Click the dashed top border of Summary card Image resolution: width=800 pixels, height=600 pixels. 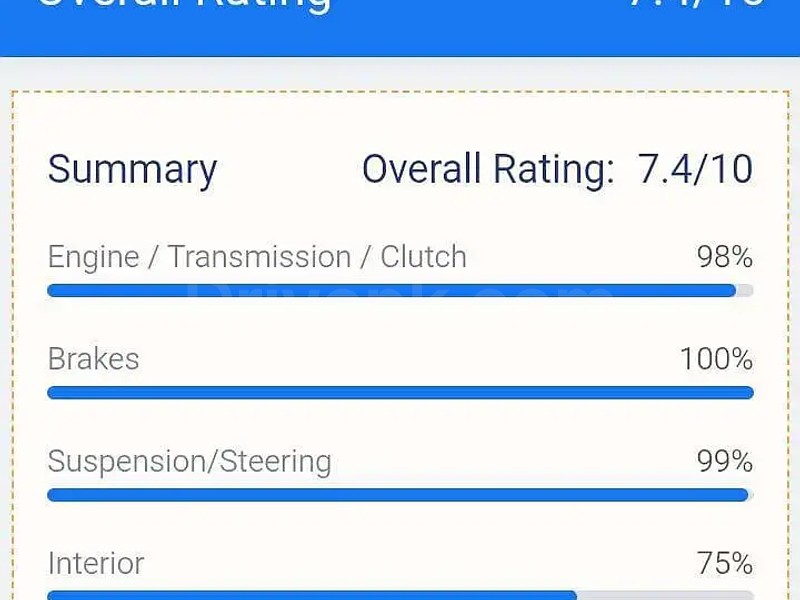pos(400,93)
